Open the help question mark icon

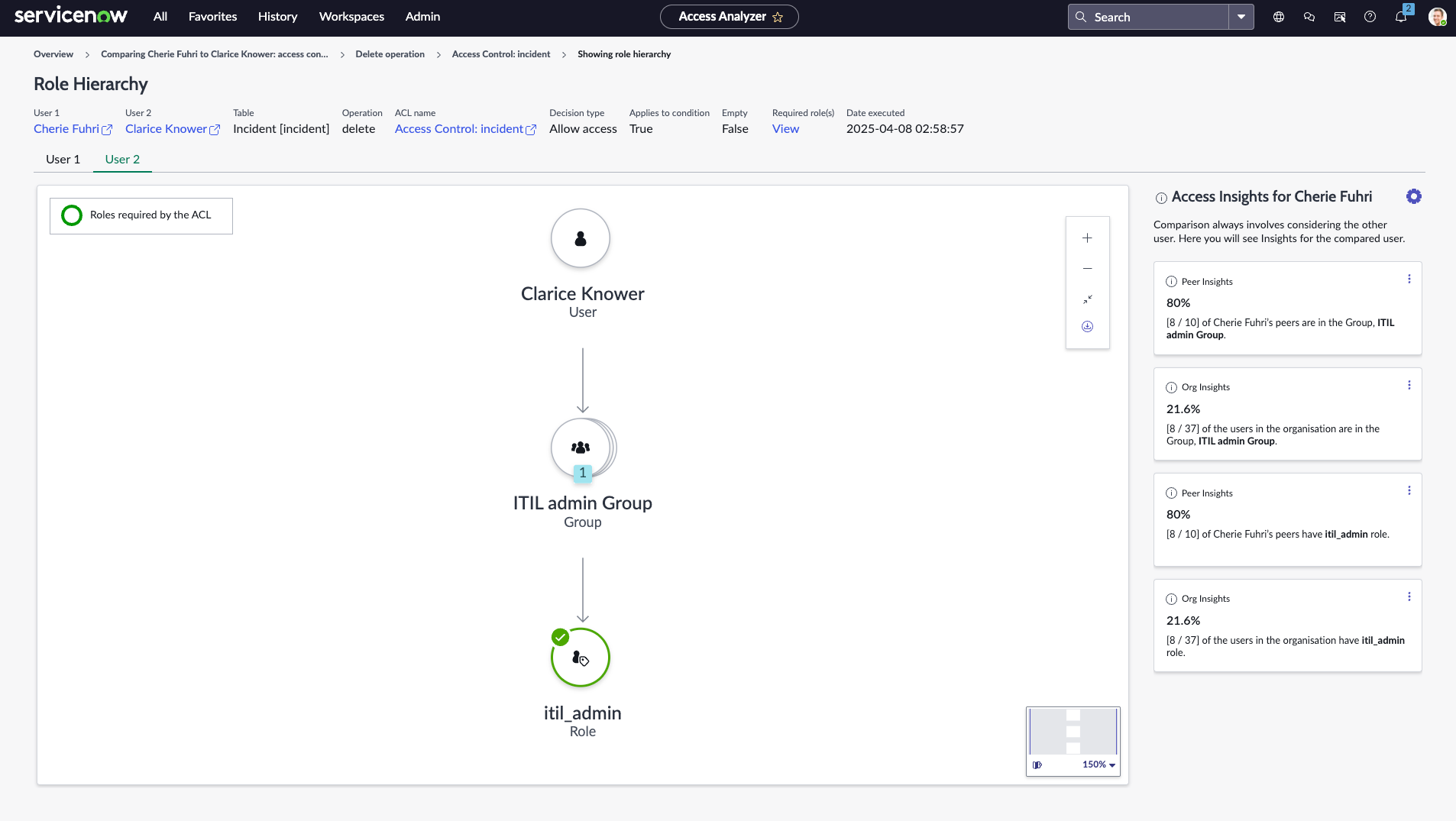tap(1370, 17)
